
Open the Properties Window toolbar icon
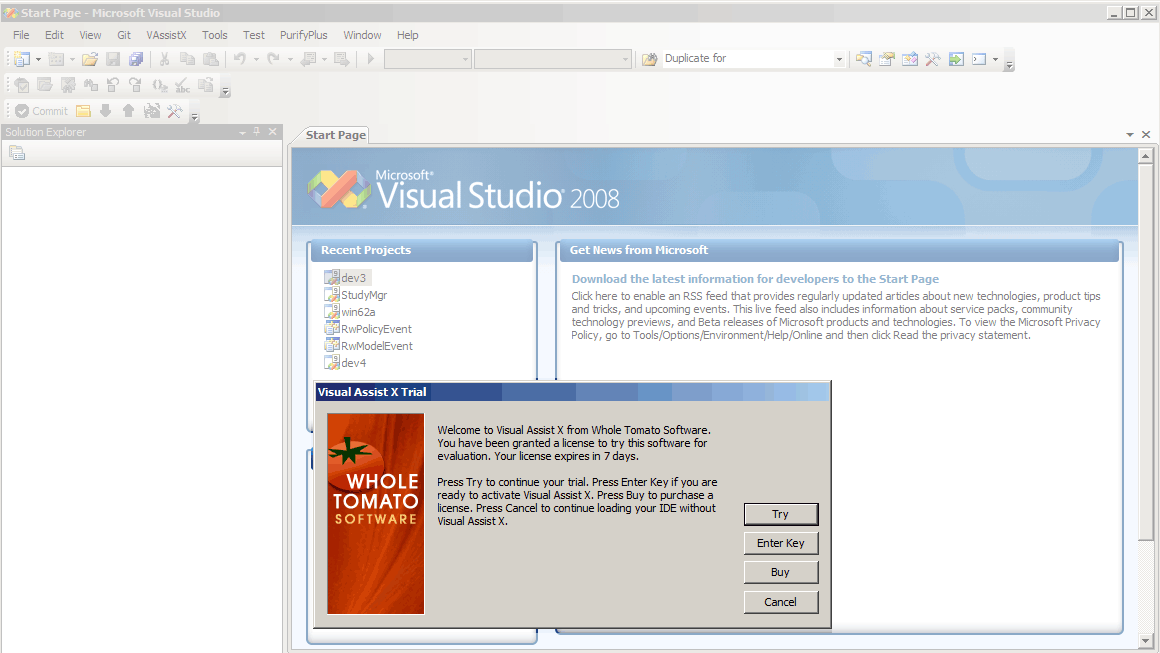[886, 59]
